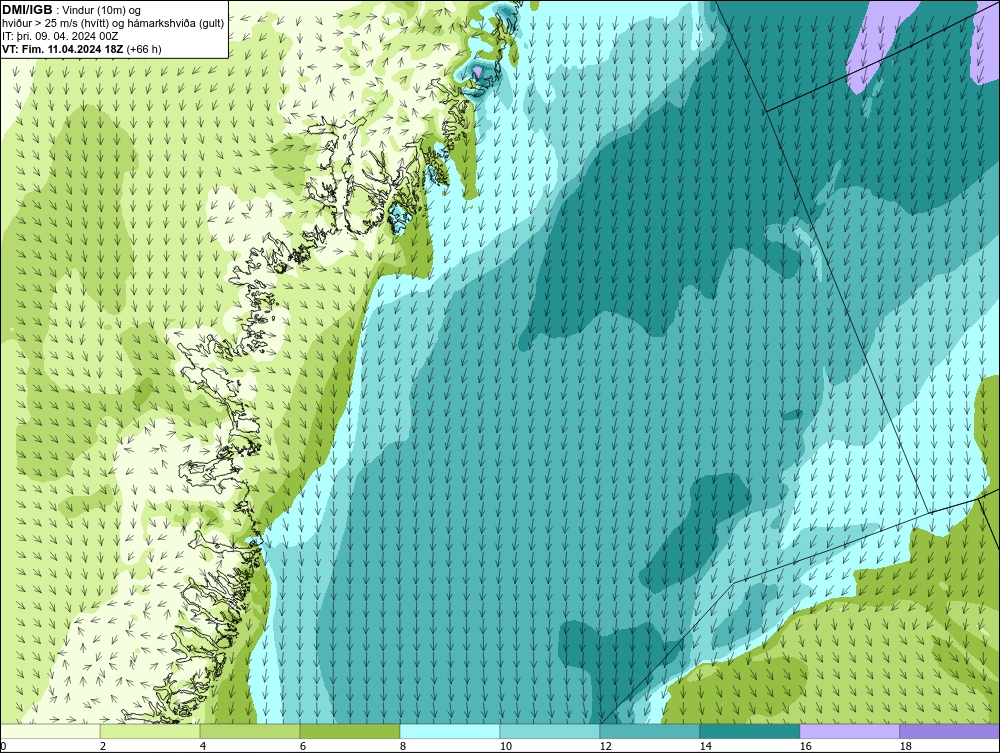Click the 'hviður > 25 m/s (hvítt)' description line
This screenshot has height=753, width=1000.
[x=113, y=24]
